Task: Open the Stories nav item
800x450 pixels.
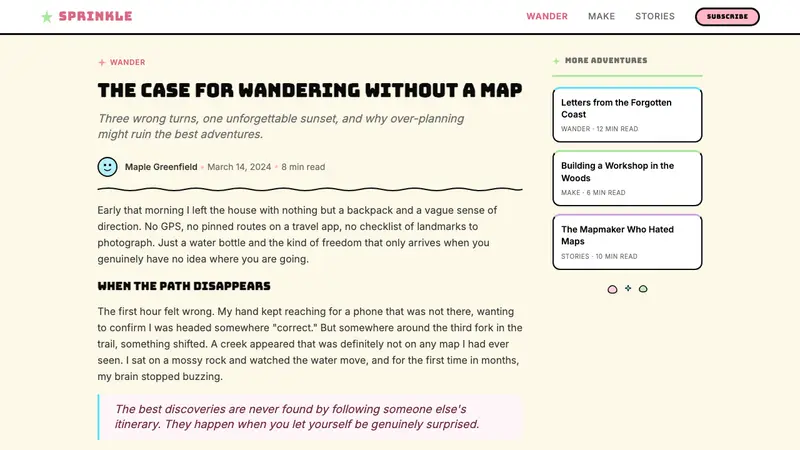Action: click(655, 16)
